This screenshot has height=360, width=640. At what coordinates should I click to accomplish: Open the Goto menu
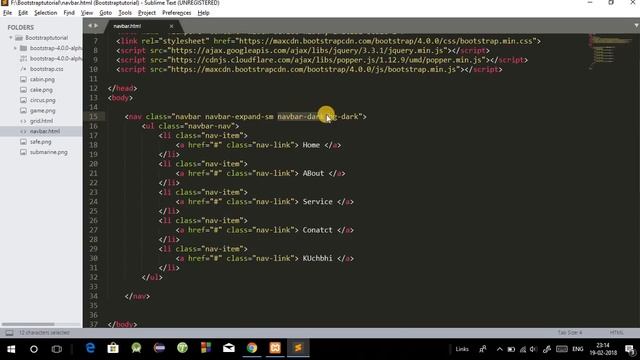105,13
